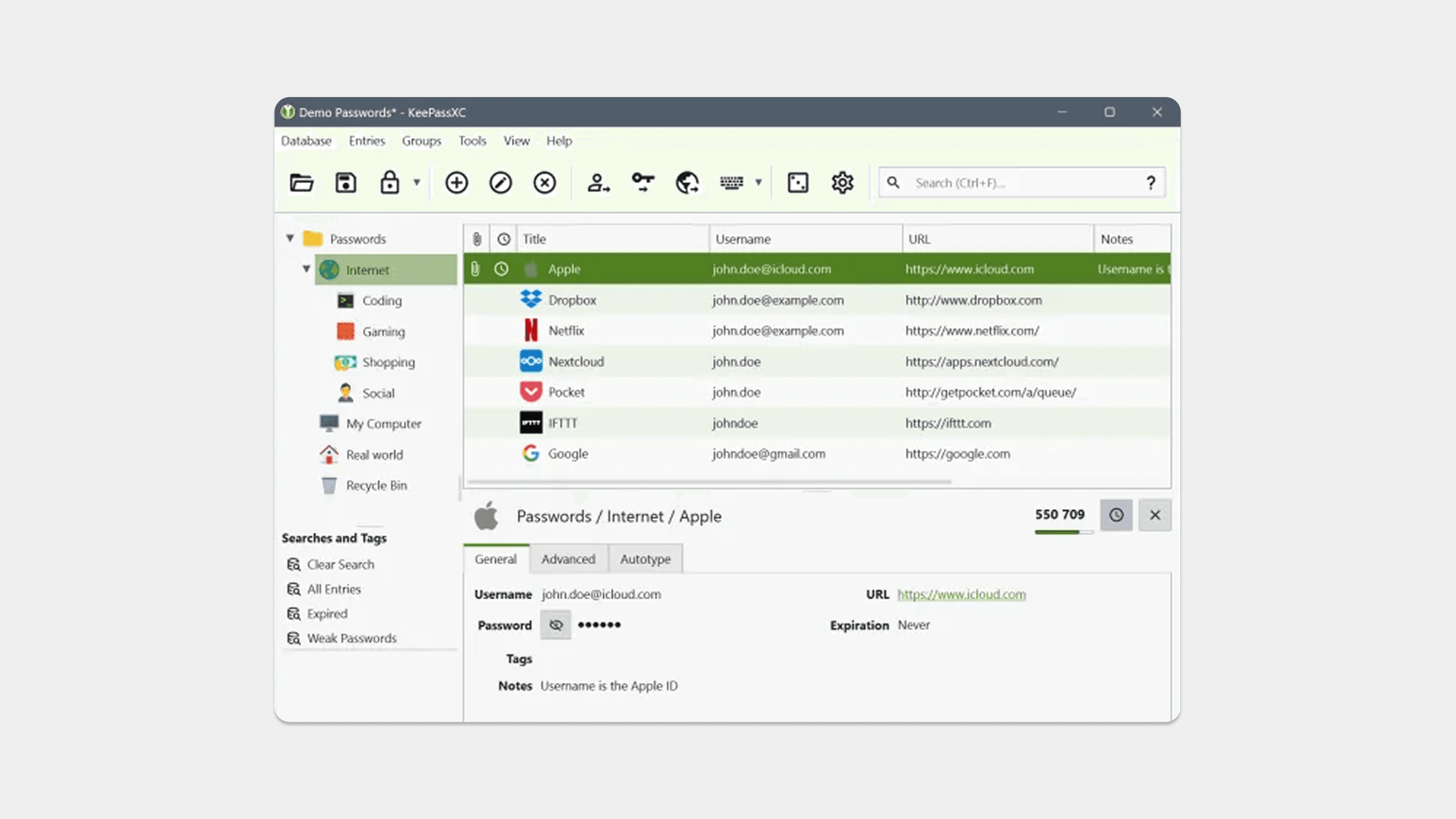Delete selected entry with X circle icon

click(544, 182)
